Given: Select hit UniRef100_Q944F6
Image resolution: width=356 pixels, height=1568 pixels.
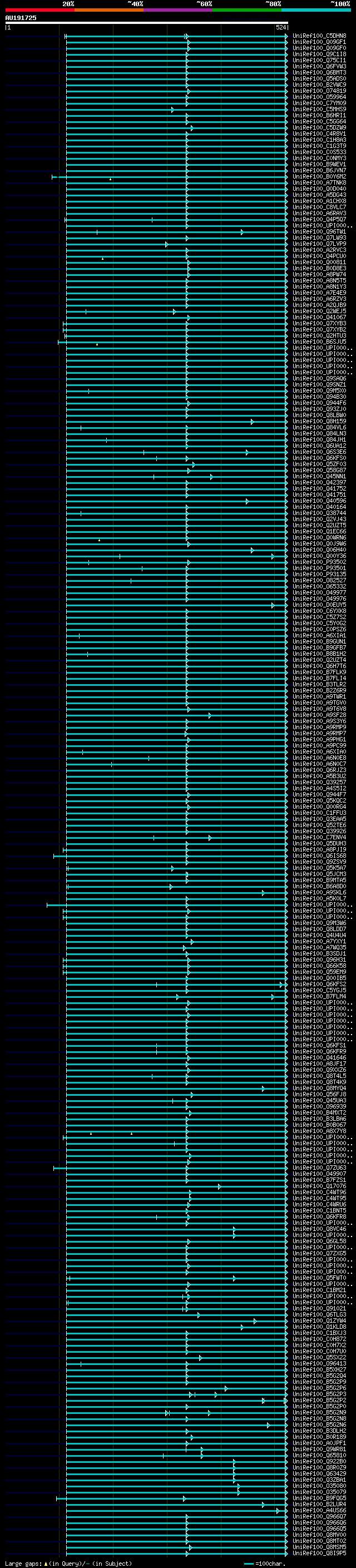Looking at the screenshot, I should (x=319, y=403).
